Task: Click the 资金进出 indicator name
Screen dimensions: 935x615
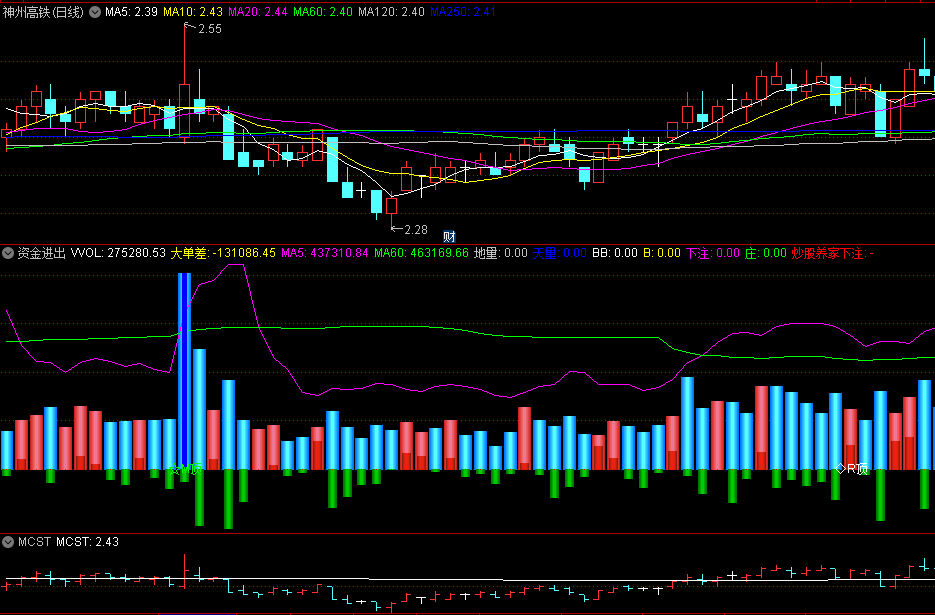Action: point(41,253)
